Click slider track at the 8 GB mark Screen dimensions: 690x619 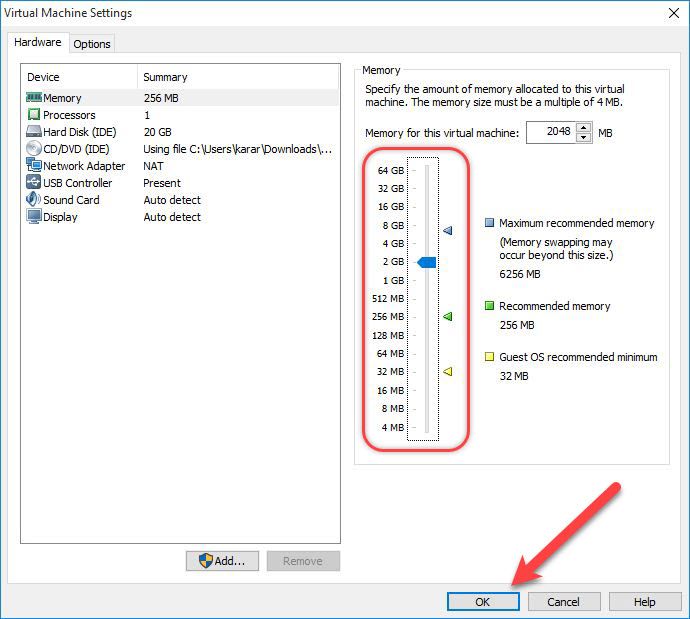(x=427, y=225)
